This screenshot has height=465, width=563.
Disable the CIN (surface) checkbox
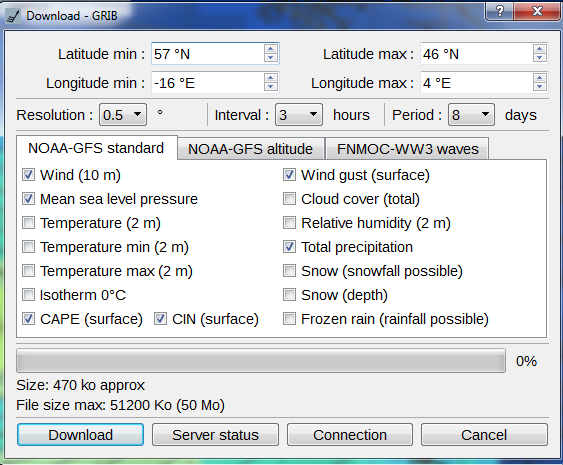coord(160,318)
